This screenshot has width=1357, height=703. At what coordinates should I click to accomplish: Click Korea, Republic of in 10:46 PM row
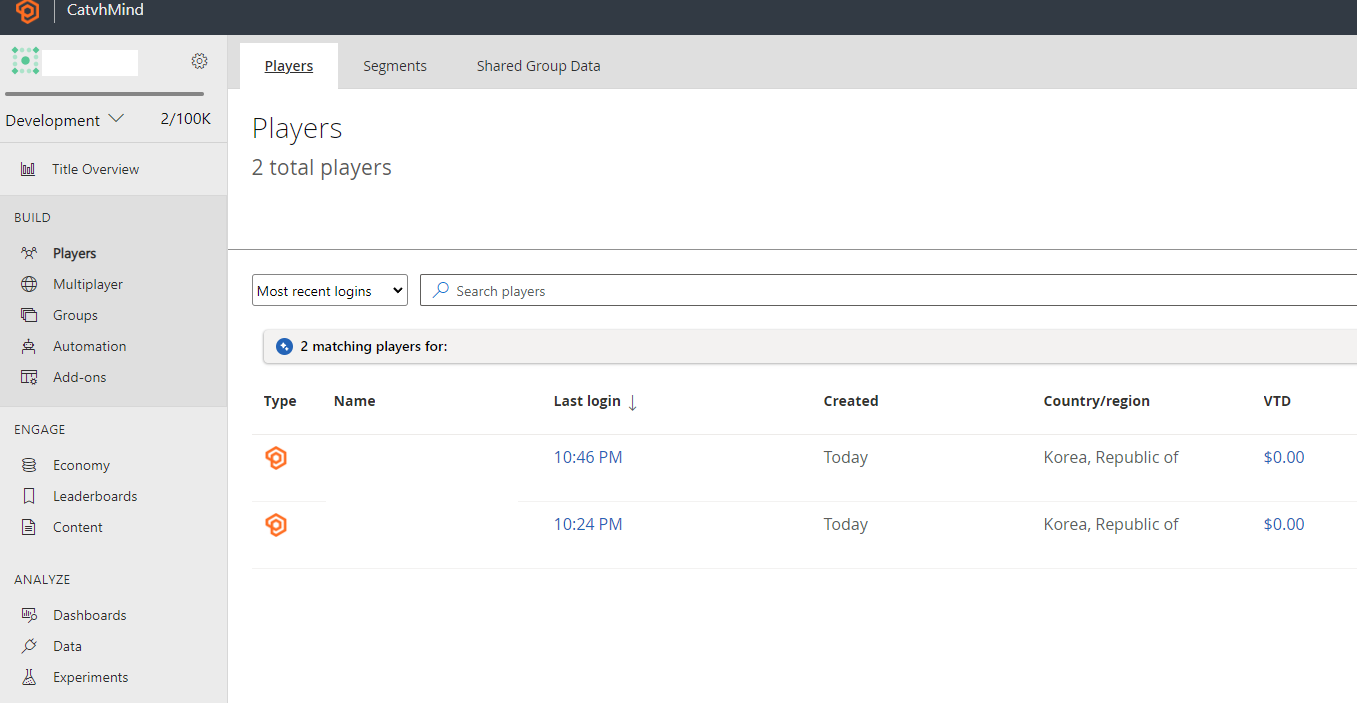point(1111,457)
